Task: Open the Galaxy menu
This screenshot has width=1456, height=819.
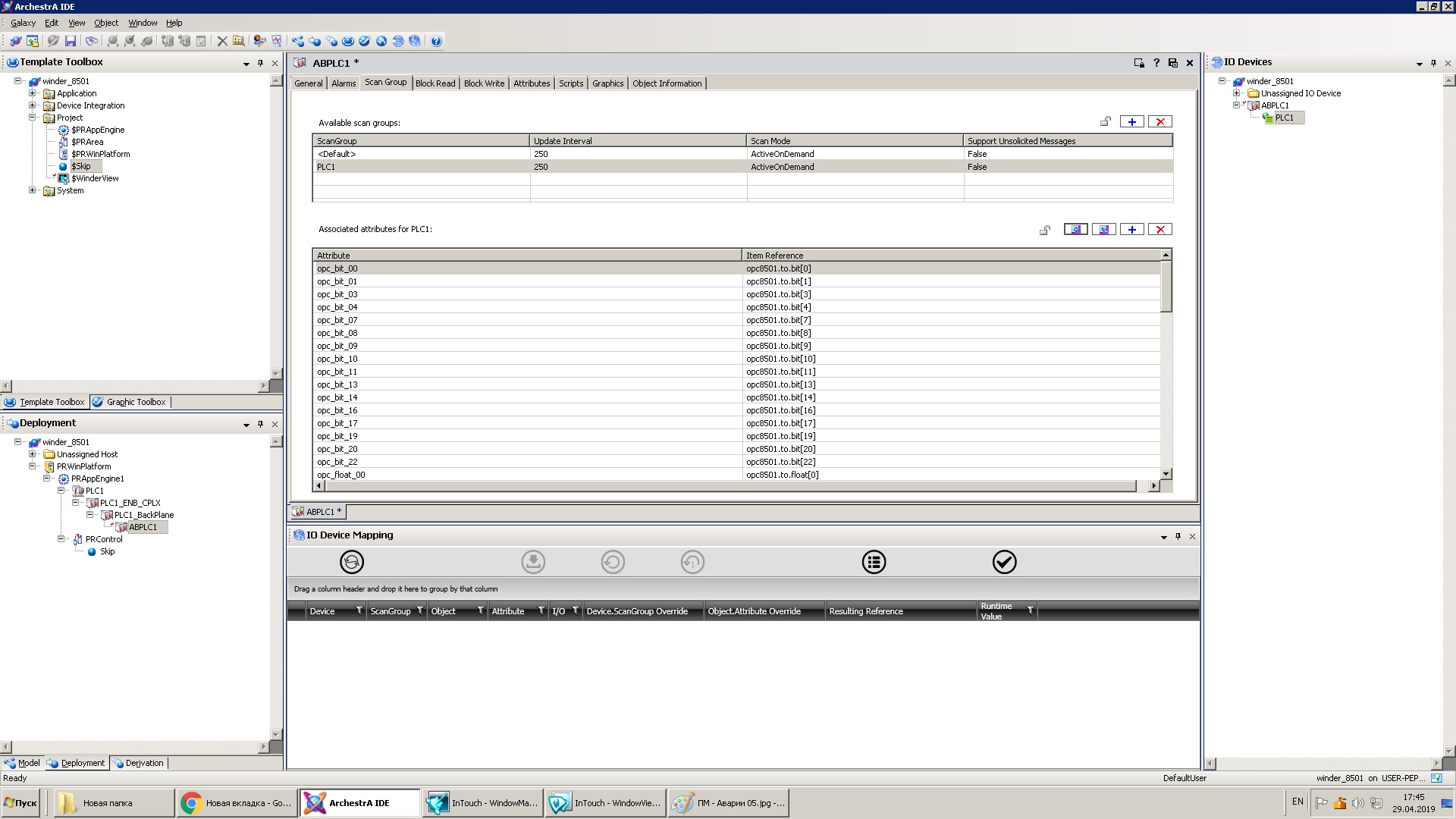Action: [23, 23]
